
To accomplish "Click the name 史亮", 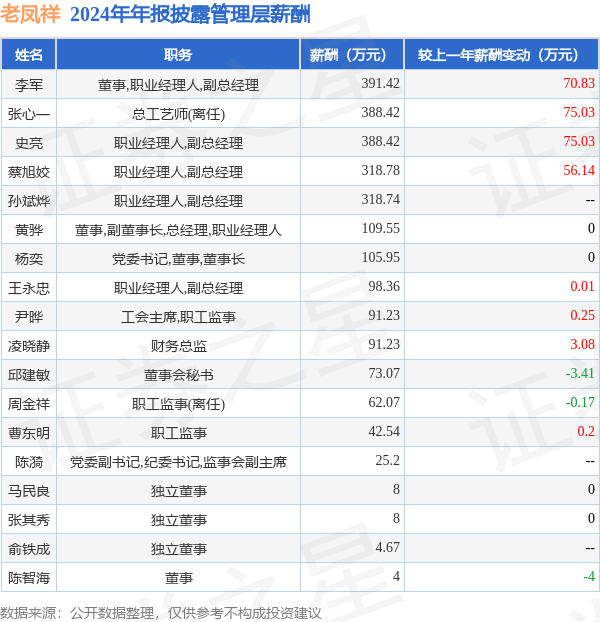I will [29, 143].
